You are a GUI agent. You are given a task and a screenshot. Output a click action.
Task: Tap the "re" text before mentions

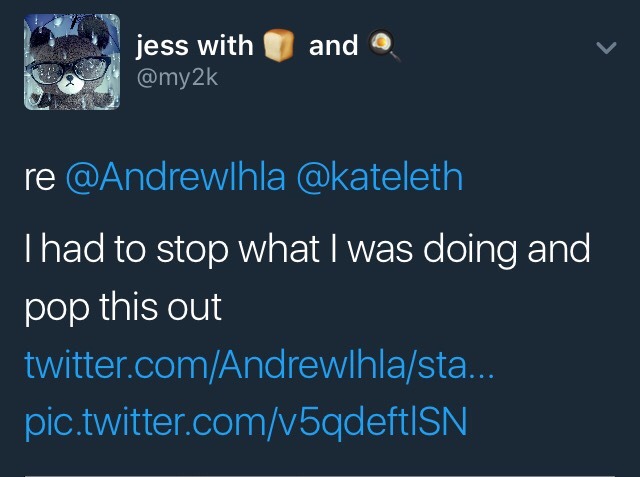[40, 179]
